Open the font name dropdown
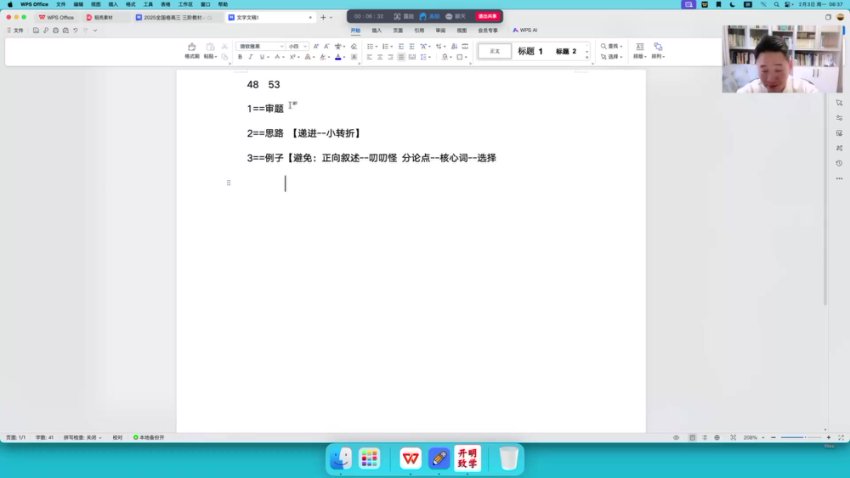The image size is (850, 478). (262, 46)
